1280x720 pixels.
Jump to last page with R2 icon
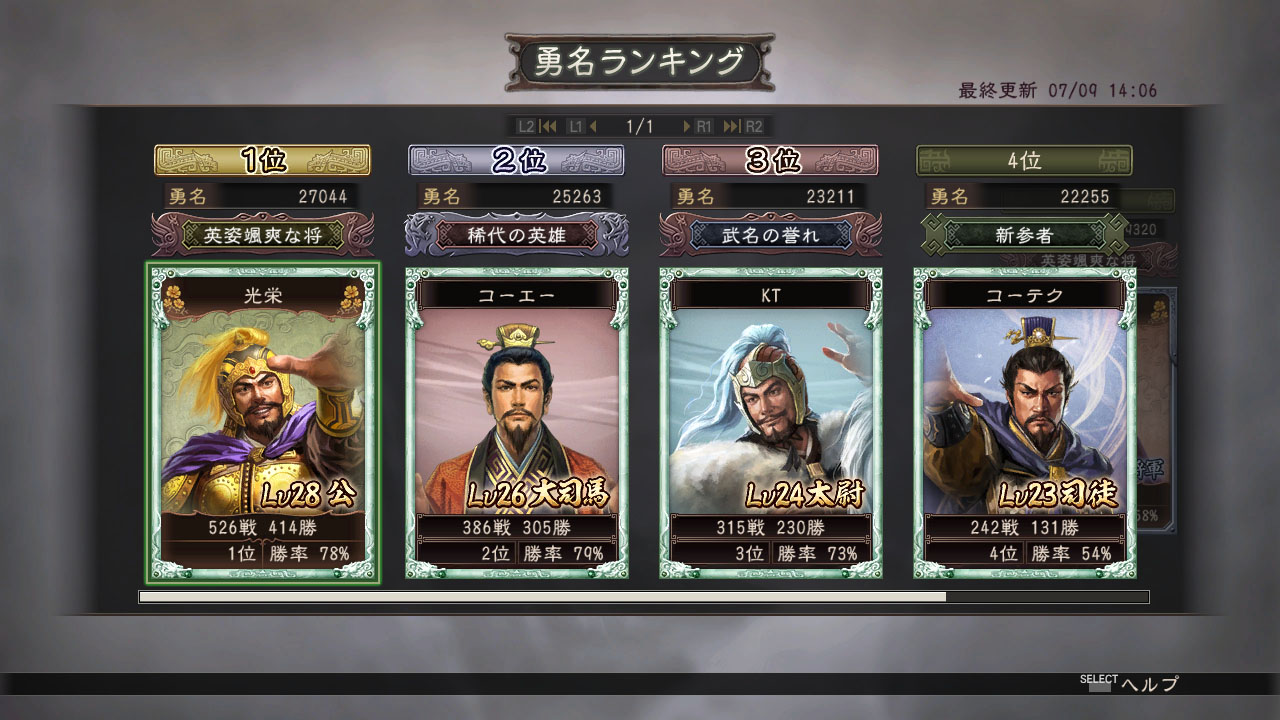[x=744, y=126]
